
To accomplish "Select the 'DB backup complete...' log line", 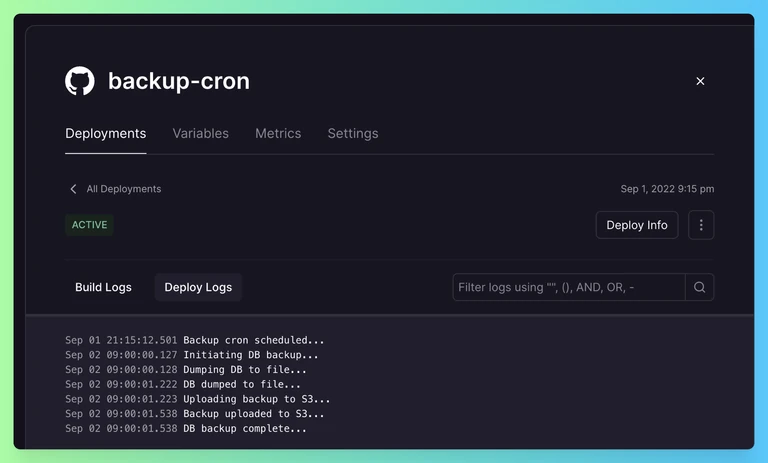I will click(x=186, y=428).
